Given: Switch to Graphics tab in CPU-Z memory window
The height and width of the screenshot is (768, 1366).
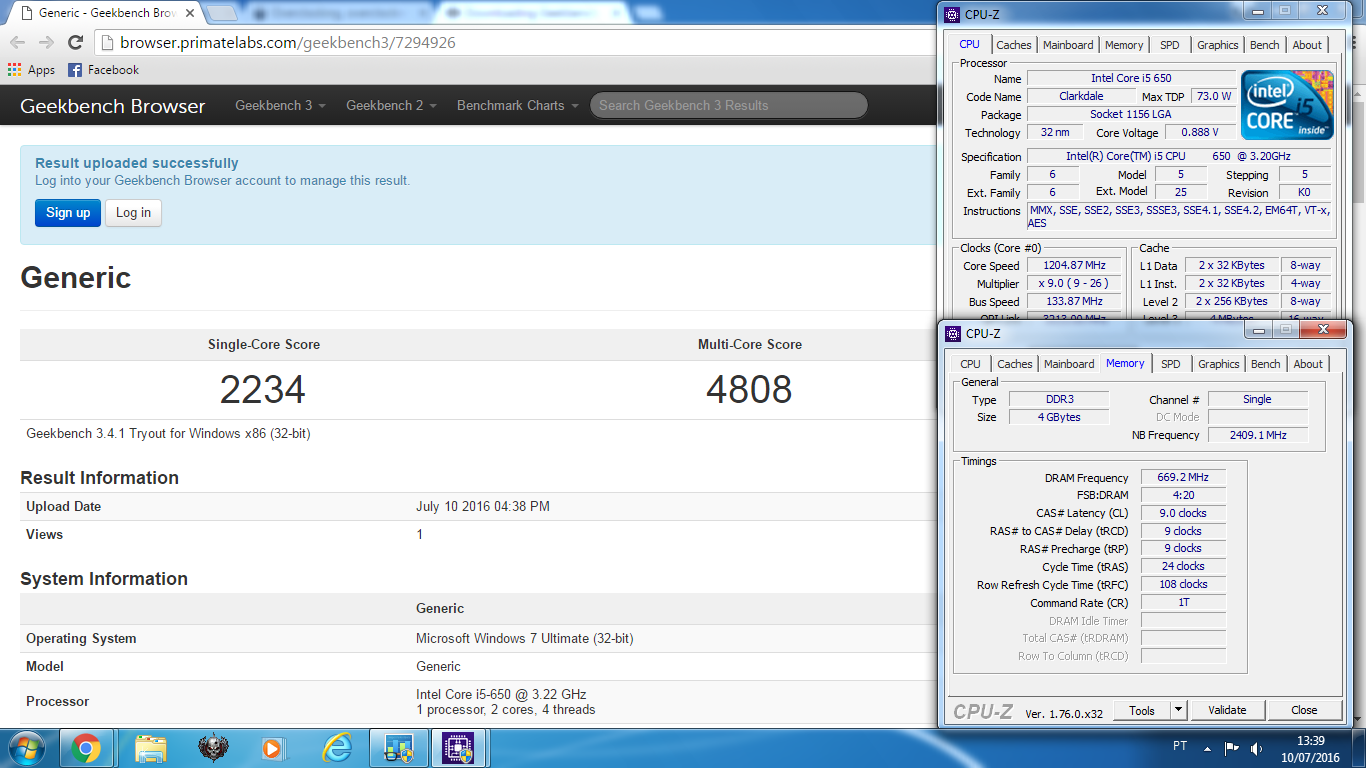Looking at the screenshot, I should 1218,364.
